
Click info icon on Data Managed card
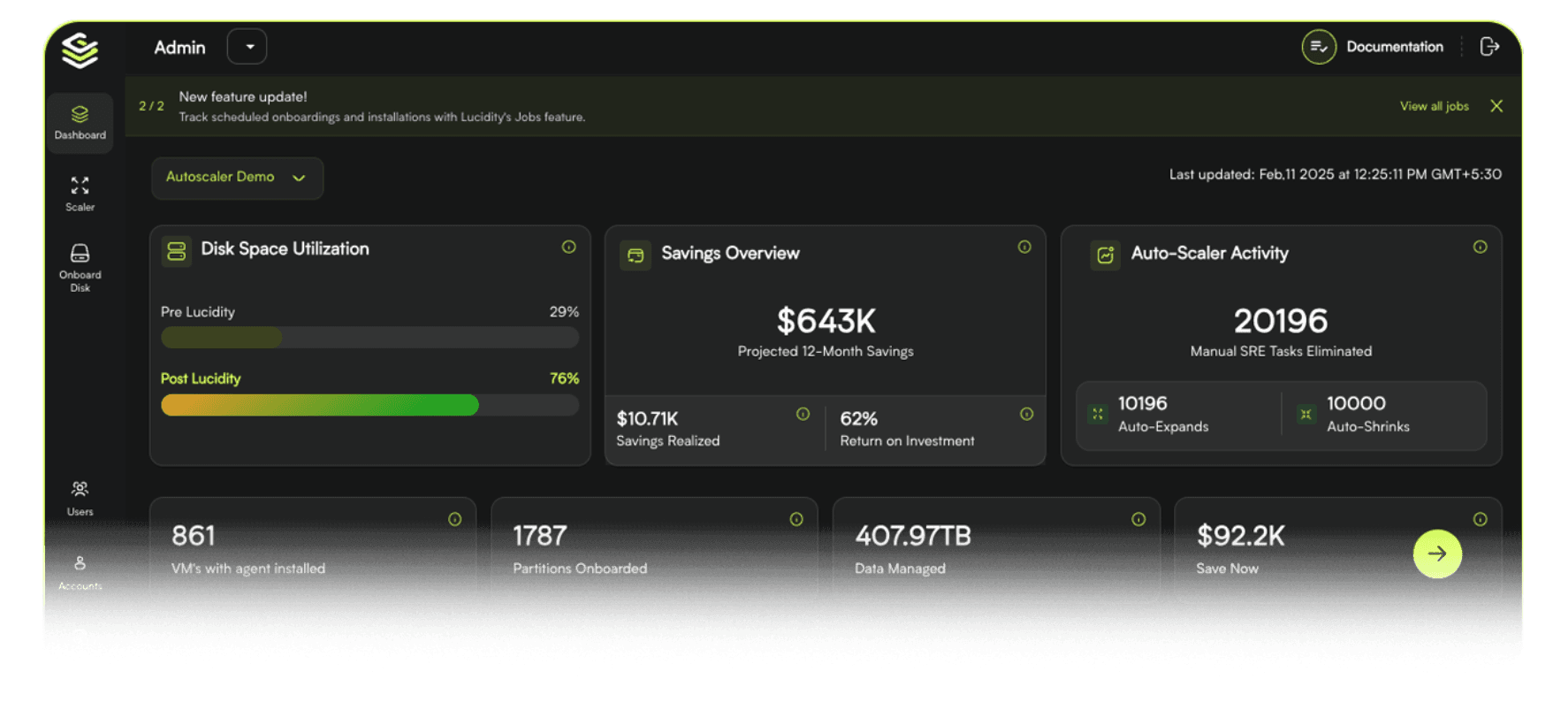click(x=1138, y=520)
